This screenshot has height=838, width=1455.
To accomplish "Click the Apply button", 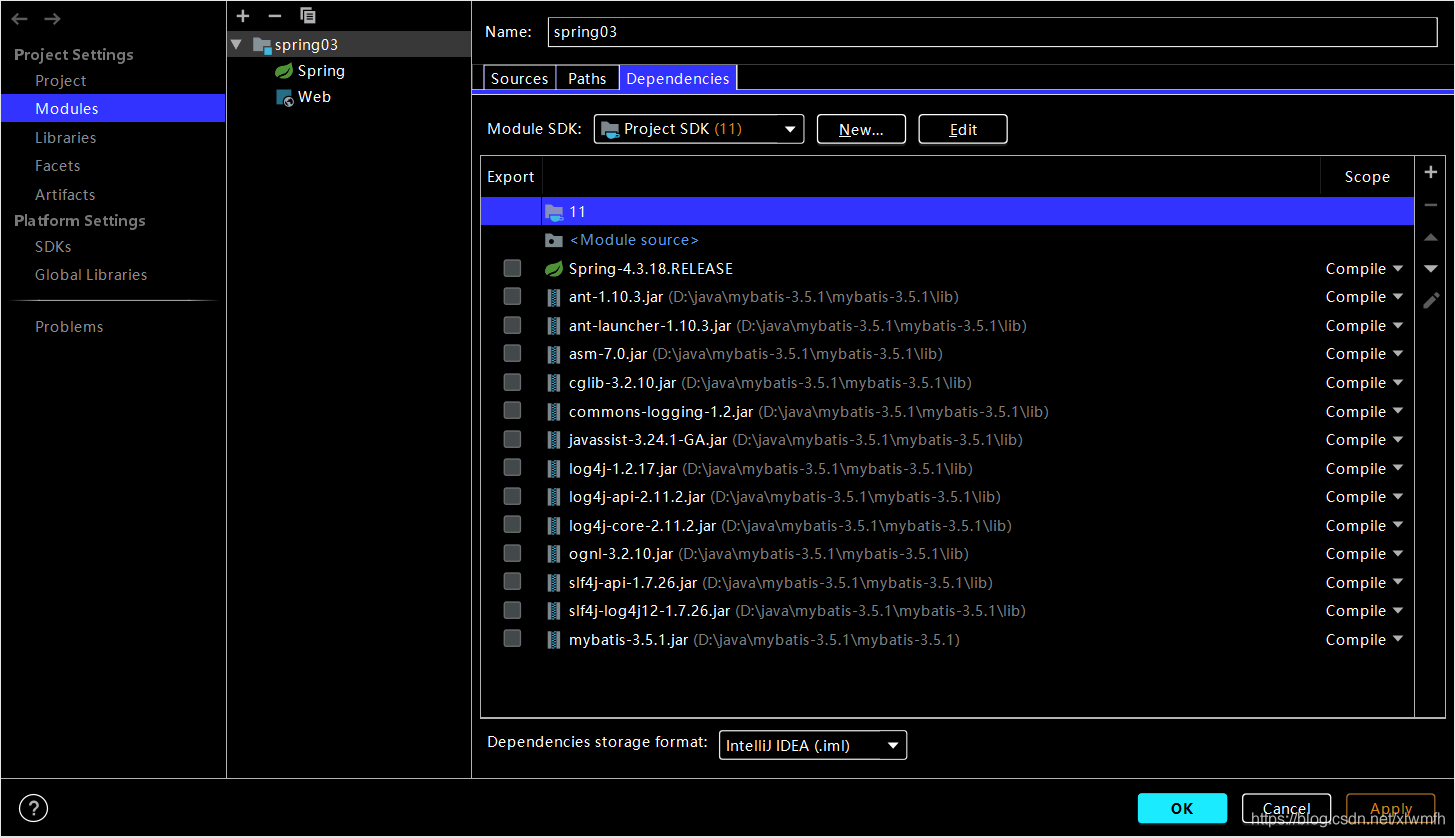I will point(1391,808).
